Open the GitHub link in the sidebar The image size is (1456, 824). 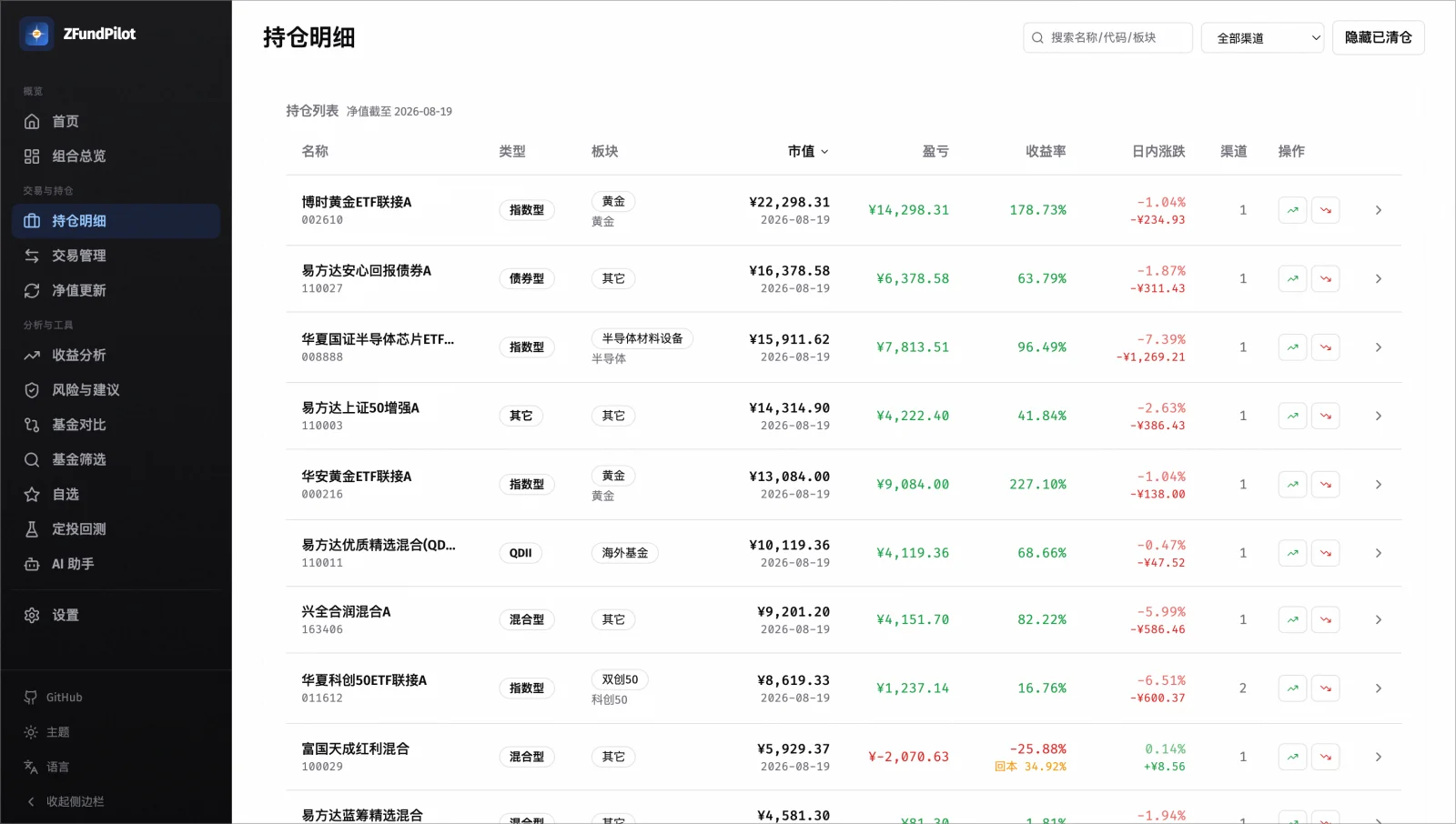pyautogui.click(x=116, y=698)
